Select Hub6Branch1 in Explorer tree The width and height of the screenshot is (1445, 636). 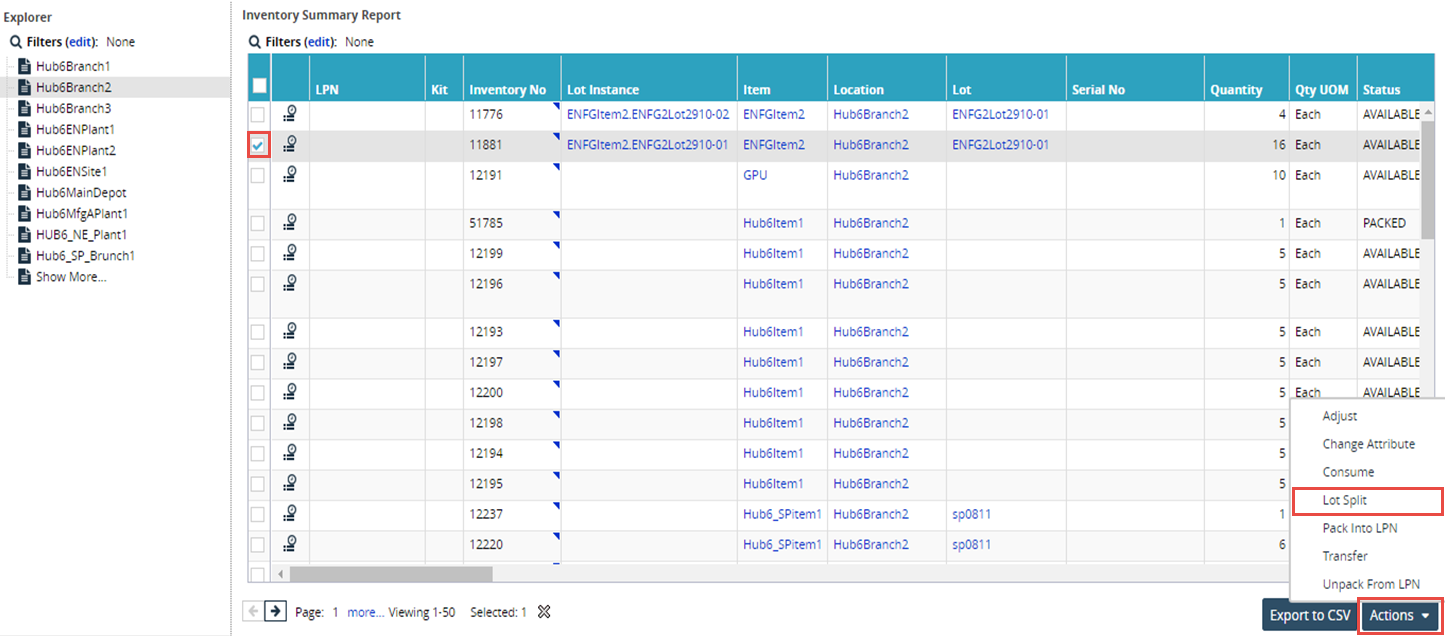73,66
